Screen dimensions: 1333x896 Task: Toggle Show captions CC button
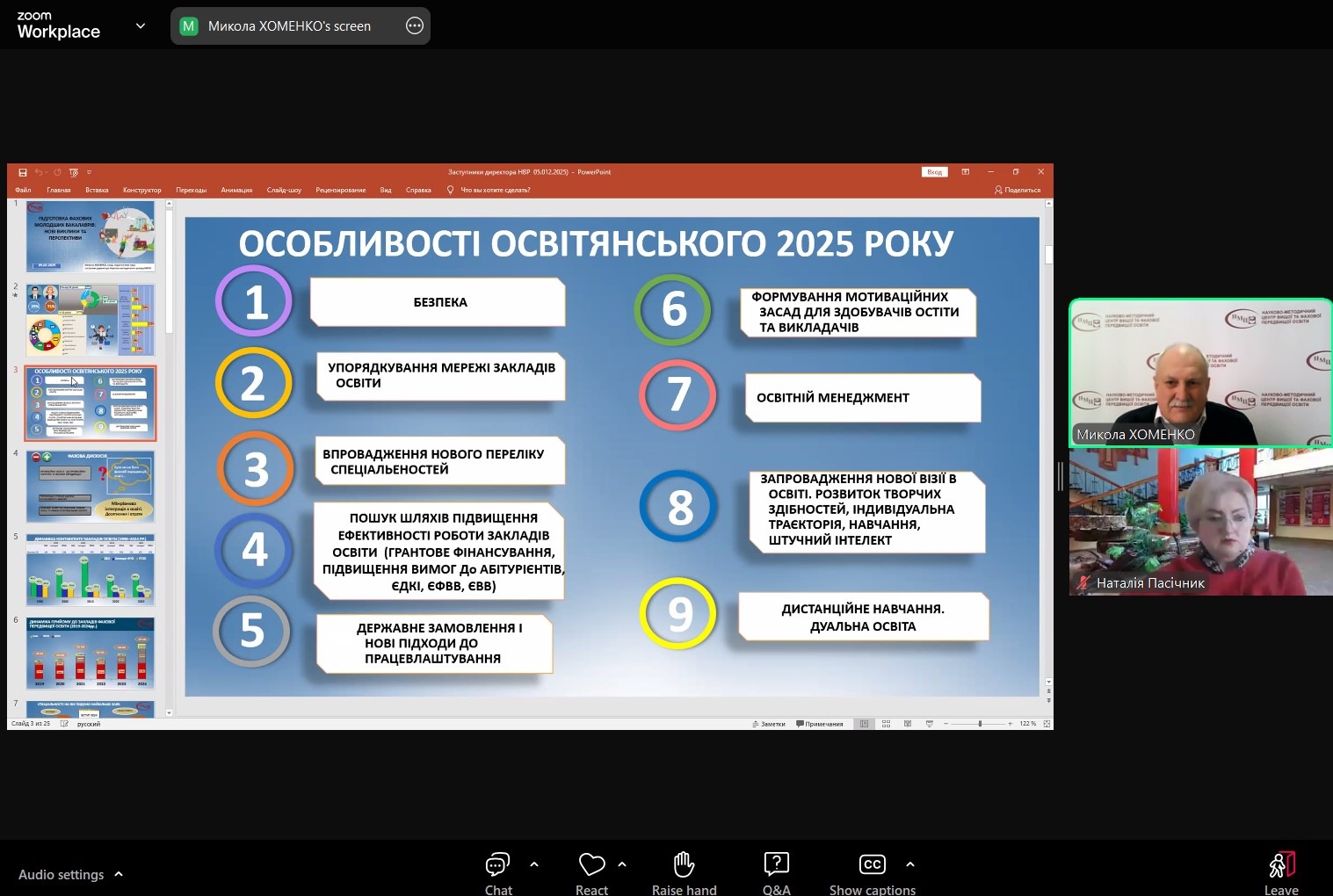pos(872,865)
